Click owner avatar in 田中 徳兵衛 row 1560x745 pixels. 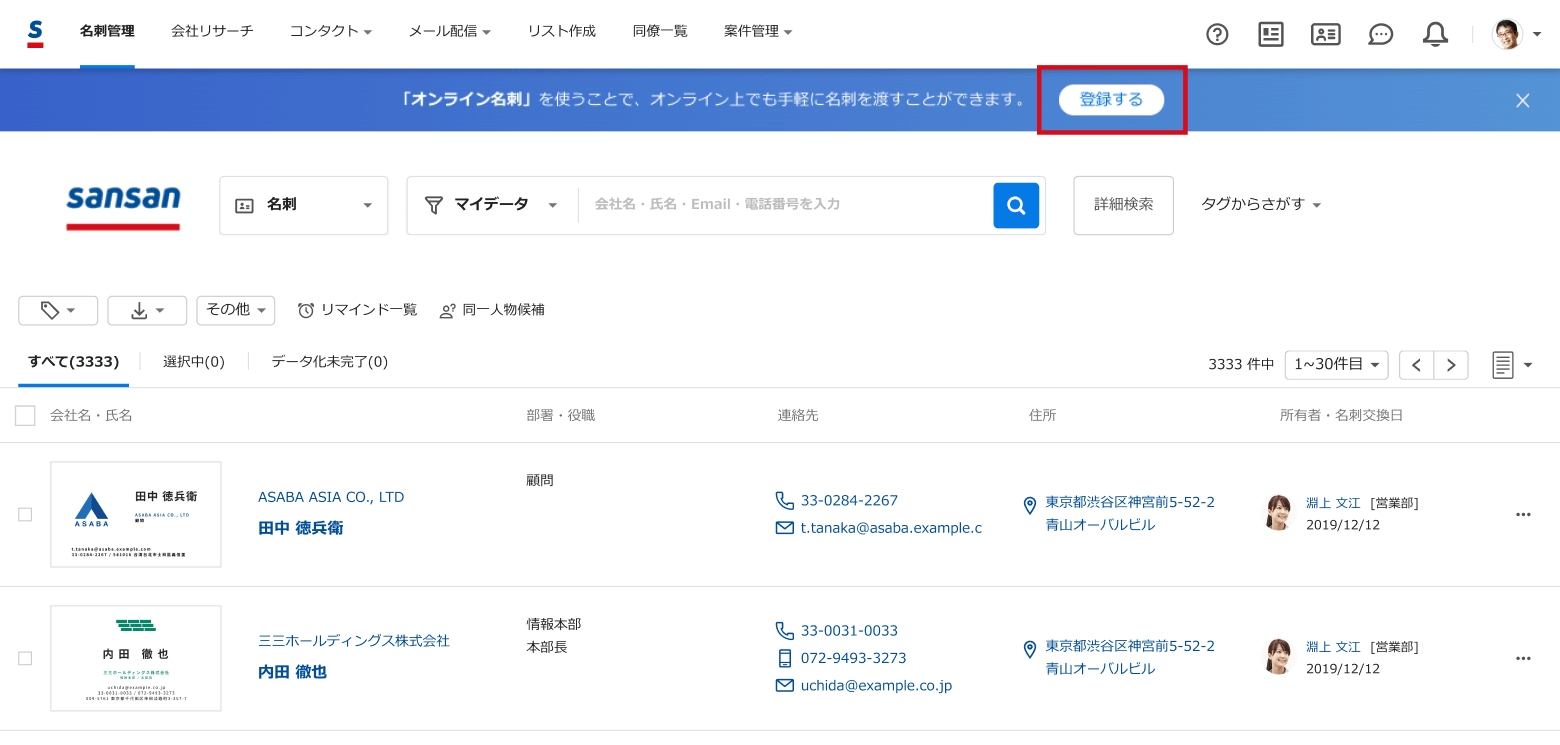[x=1278, y=513]
